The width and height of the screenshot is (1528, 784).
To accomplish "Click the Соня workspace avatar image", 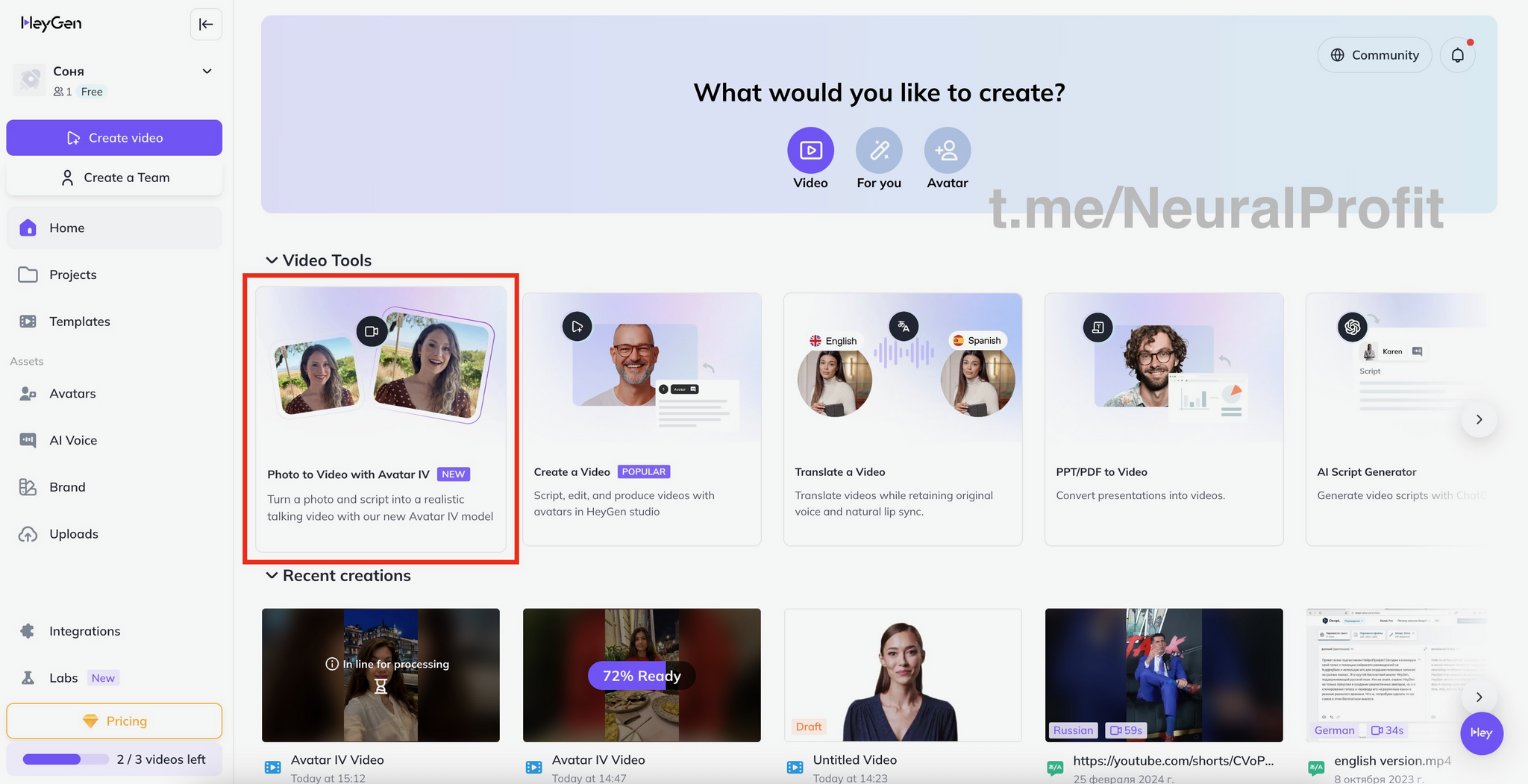I will click(x=30, y=80).
